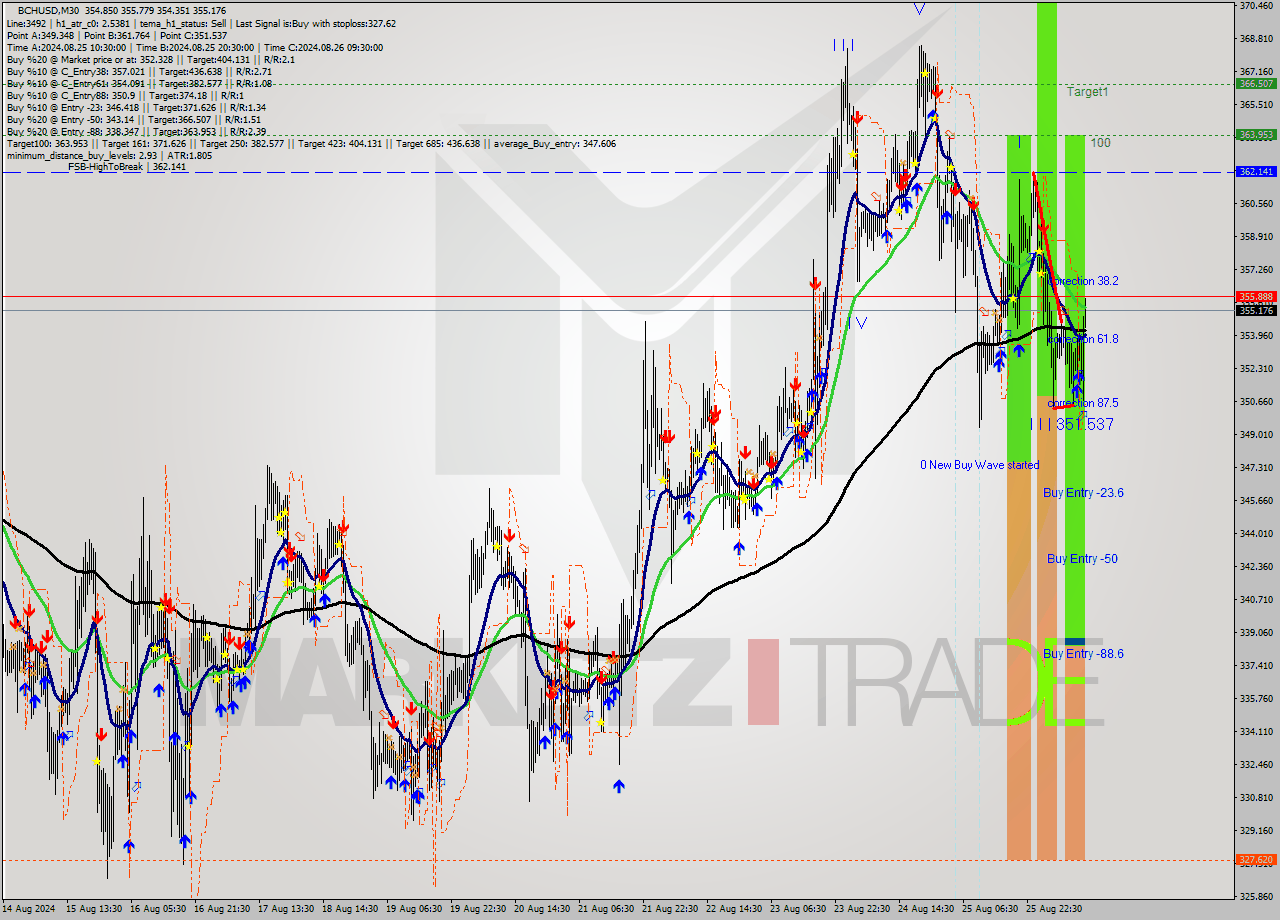
Task: Click the Target100: 363.953 summary line
Action: (311, 144)
